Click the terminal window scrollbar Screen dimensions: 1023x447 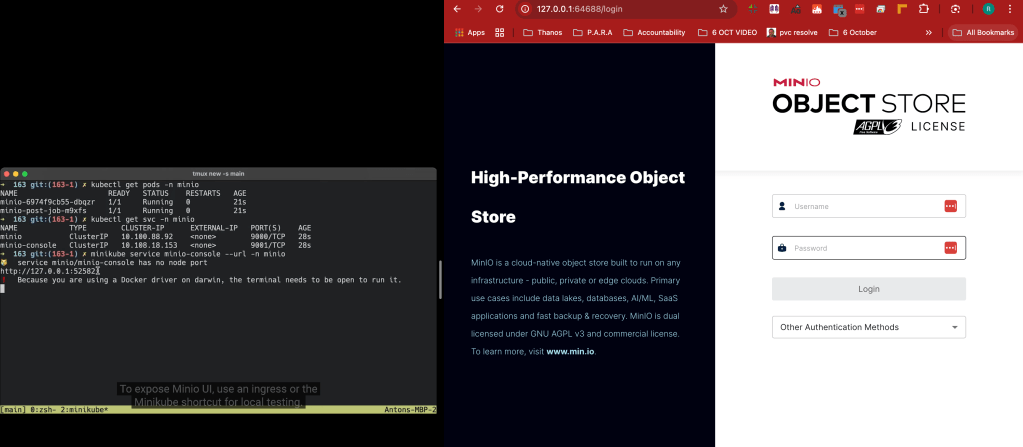coord(439,279)
